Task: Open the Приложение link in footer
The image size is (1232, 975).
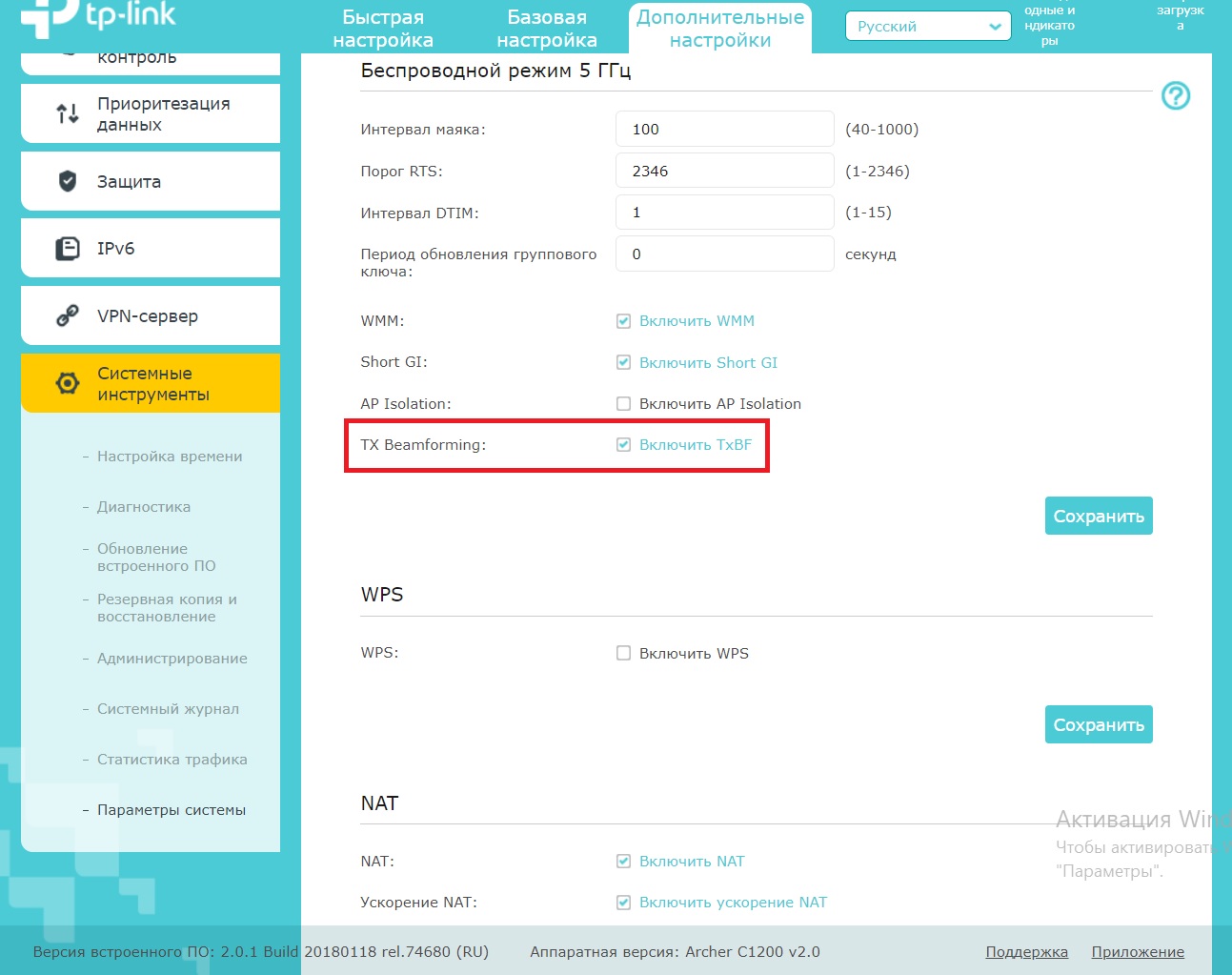Action: tap(1138, 952)
